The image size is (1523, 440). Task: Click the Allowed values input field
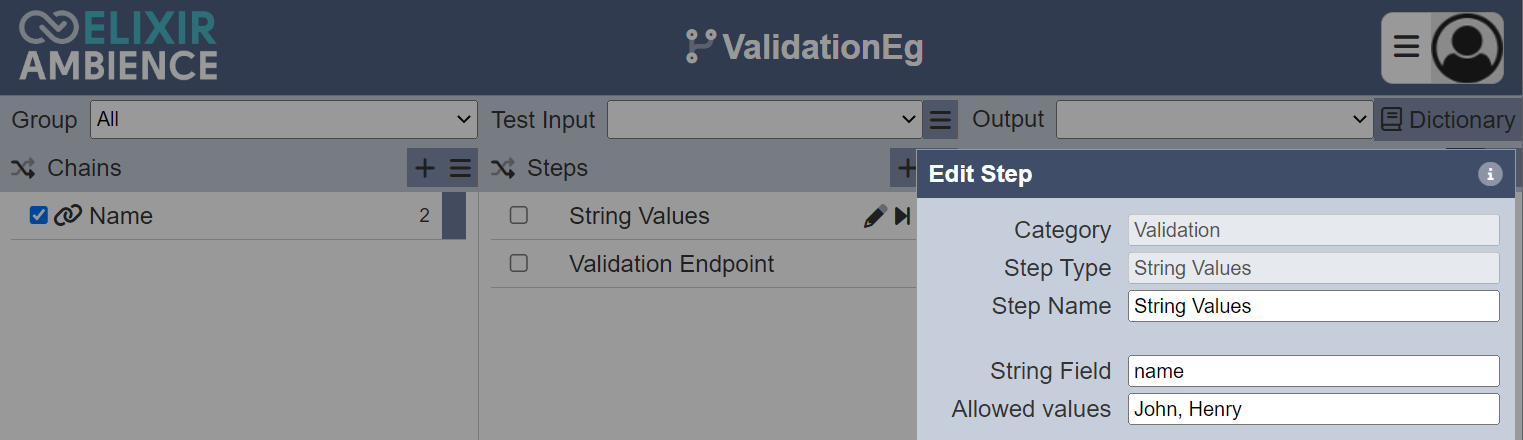pos(1313,408)
